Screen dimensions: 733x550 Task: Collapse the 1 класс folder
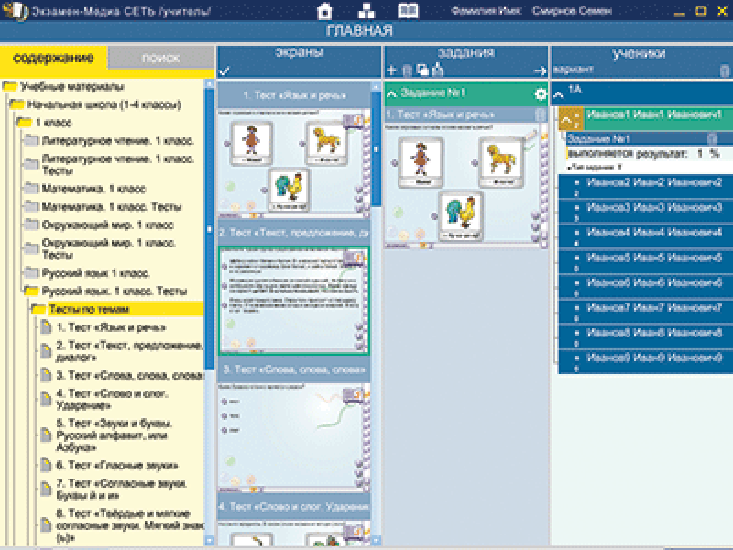tap(24, 122)
